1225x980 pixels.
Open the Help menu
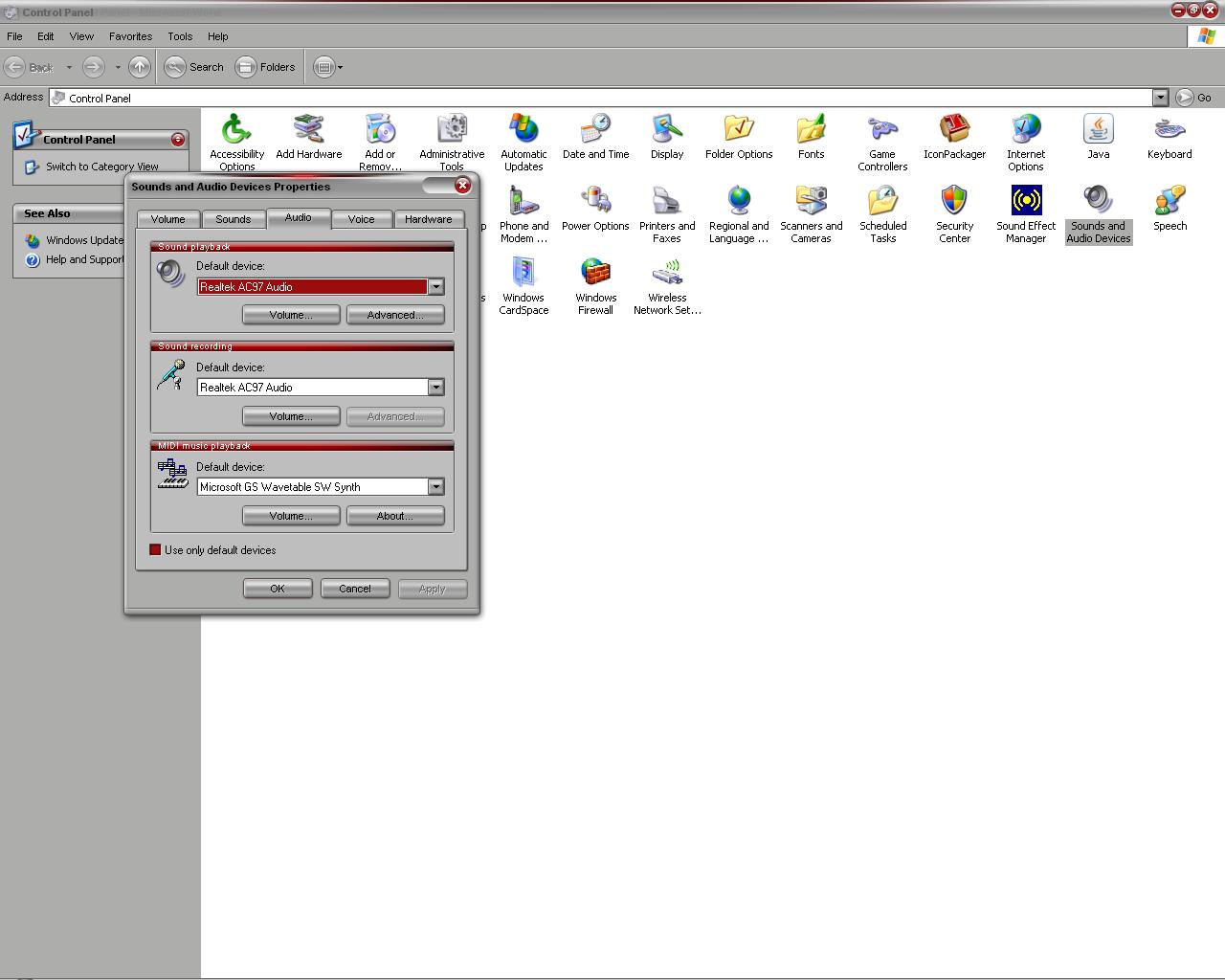[x=217, y=36]
